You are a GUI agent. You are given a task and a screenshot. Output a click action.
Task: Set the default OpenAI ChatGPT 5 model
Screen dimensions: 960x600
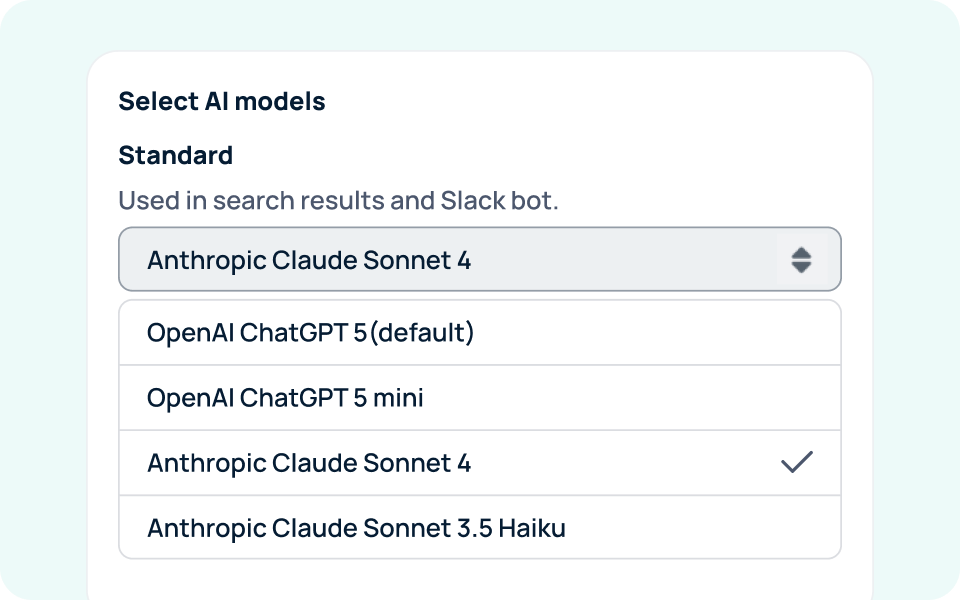point(310,332)
